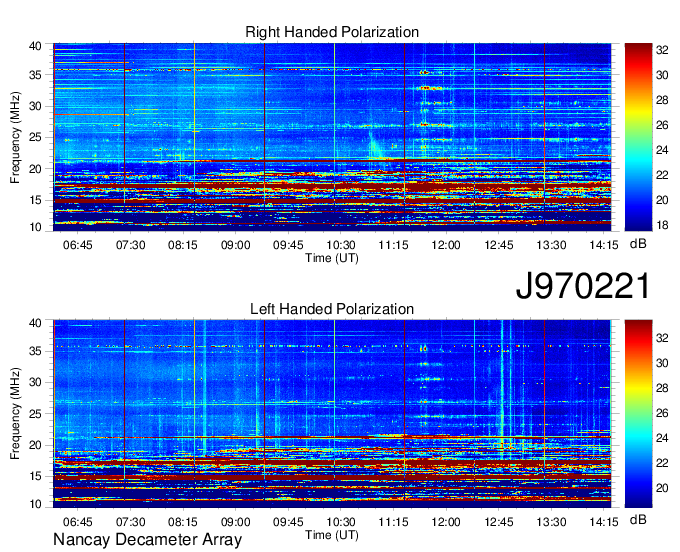Viewport: 680px width, 552px height.
Task: Click the dB unit label of Right Handed color bar
Action: [638, 244]
